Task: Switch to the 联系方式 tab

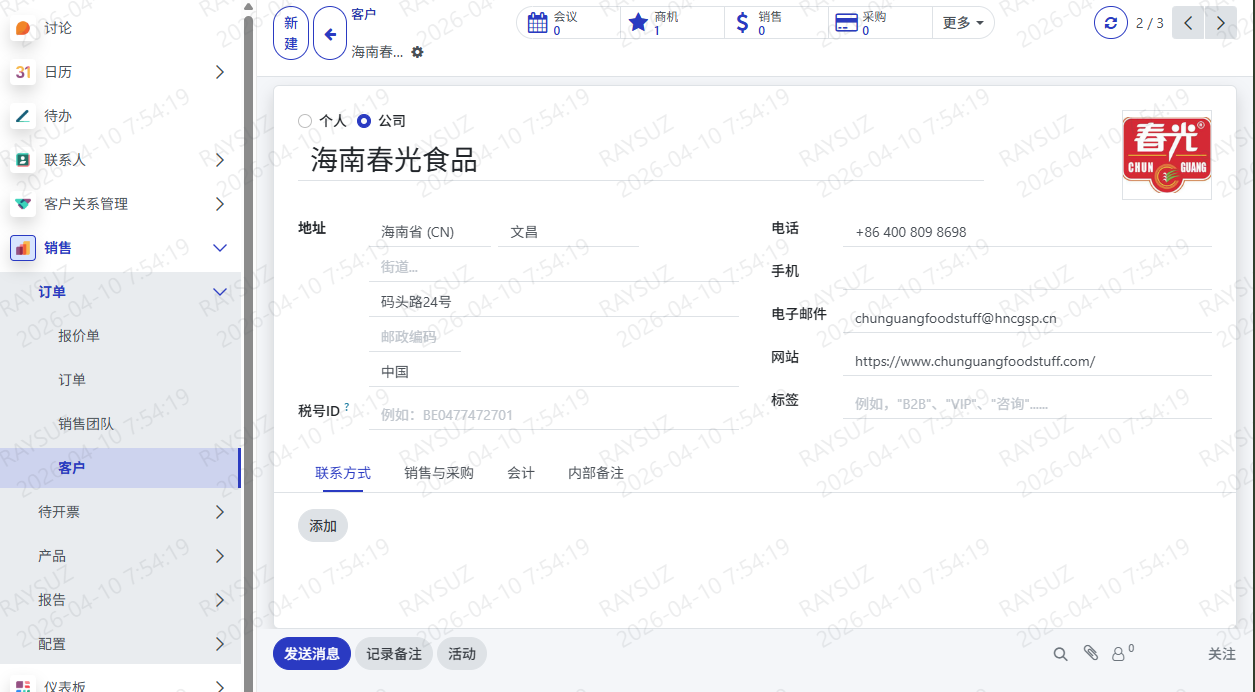Action: pos(343,473)
